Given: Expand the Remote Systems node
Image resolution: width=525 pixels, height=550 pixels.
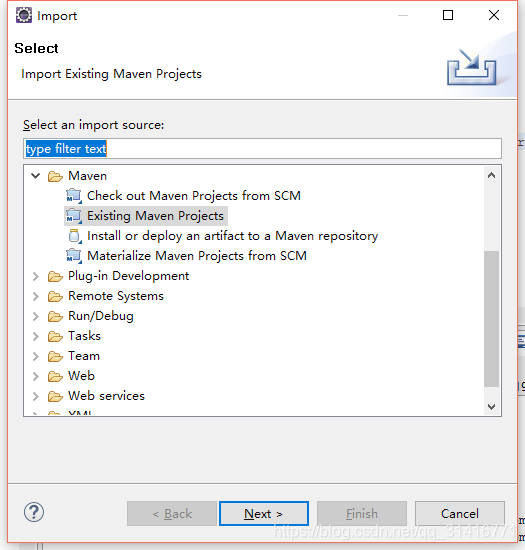Looking at the screenshot, I should 35,296.
